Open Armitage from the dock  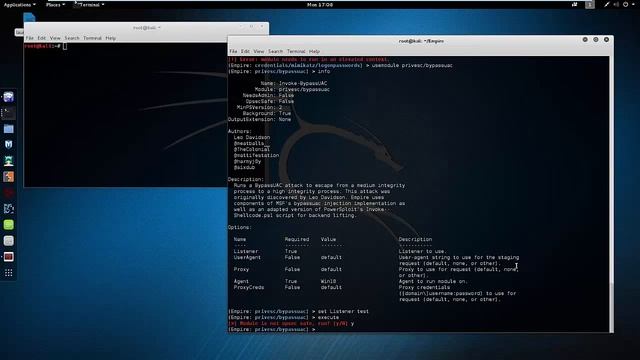[x=9, y=161]
